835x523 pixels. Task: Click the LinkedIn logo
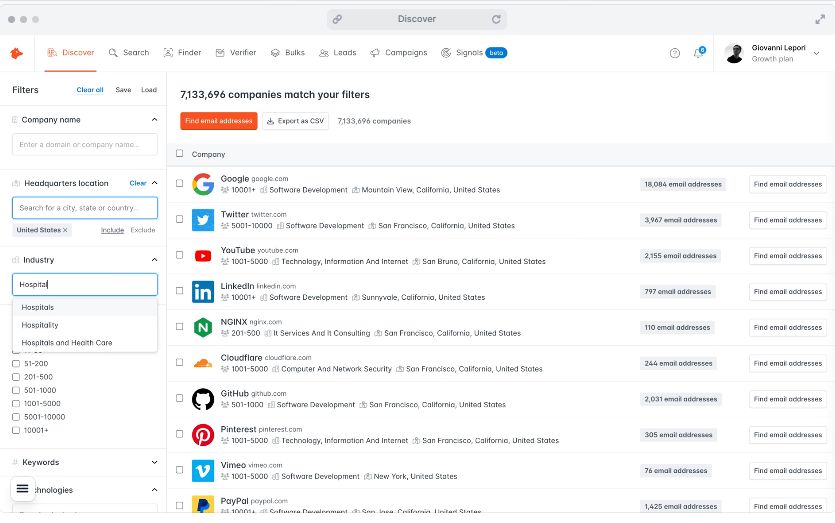coord(203,292)
